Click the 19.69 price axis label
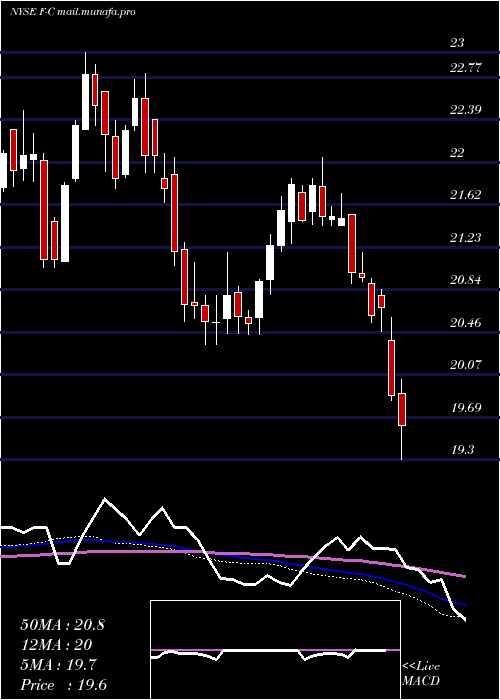This screenshot has width=500, height=700. [x=466, y=407]
